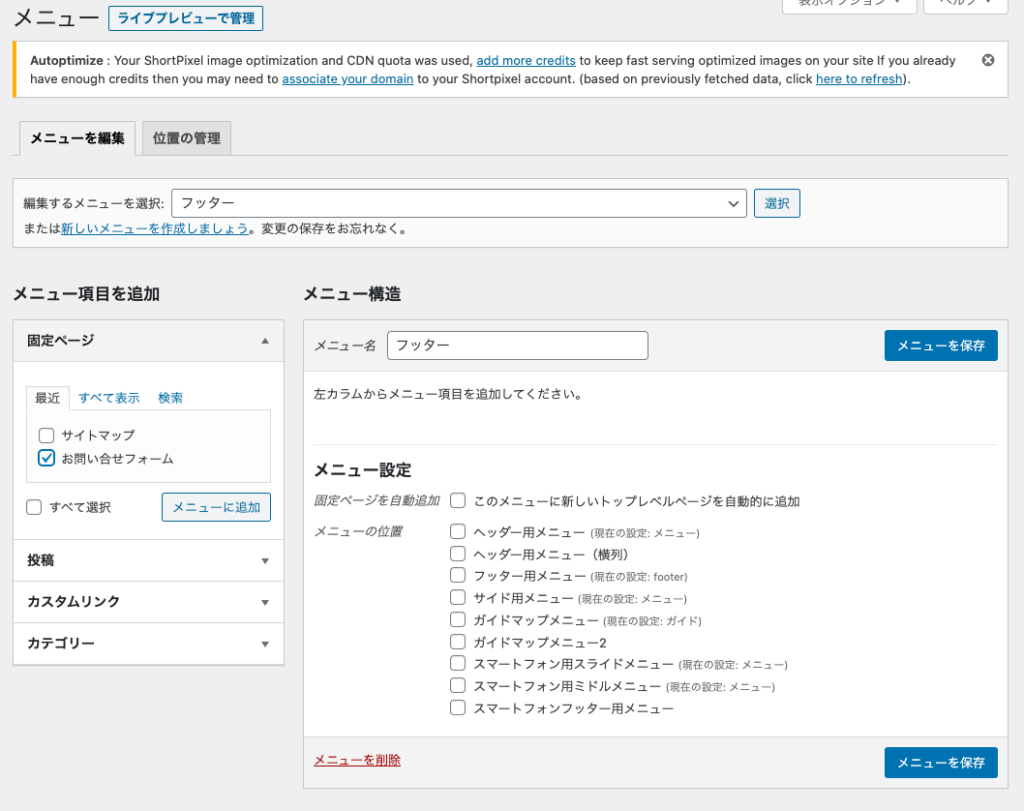
Task: Switch to the すべて表示 tab
Action: 108,397
